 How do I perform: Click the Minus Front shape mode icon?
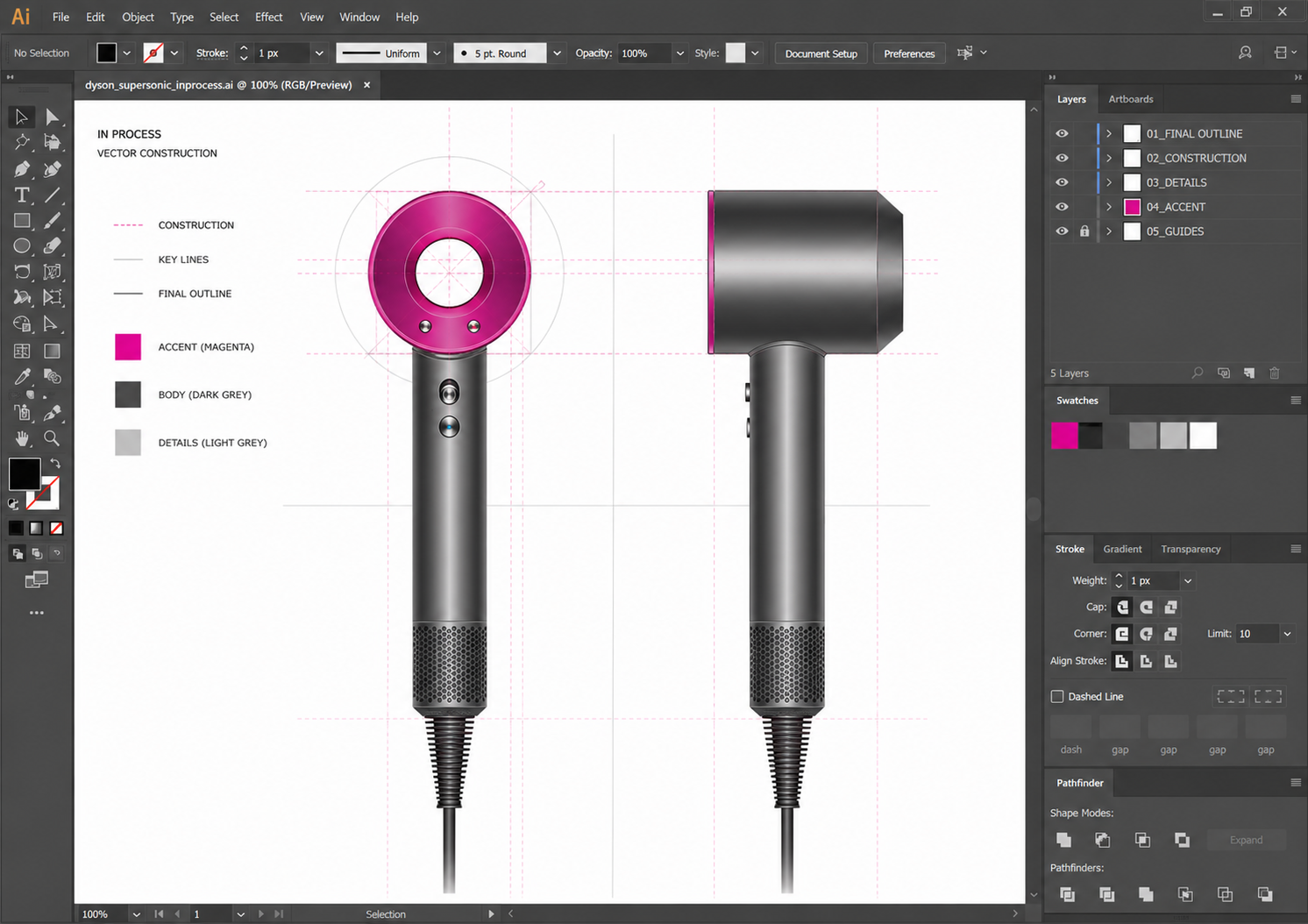pyautogui.click(x=1103, y=840)
